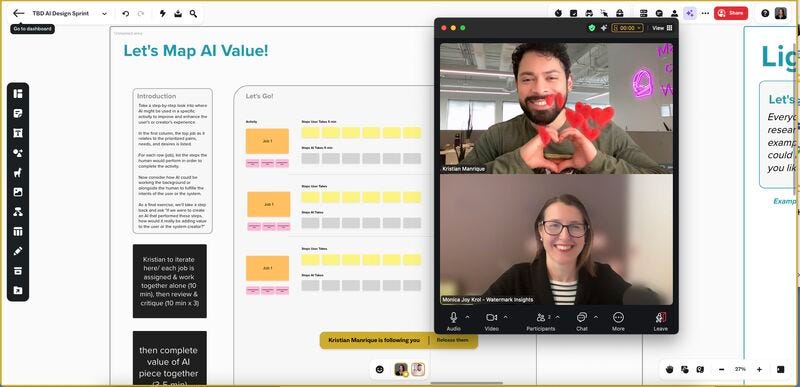800x387 pixels.
Task: Select the sticky note tool
Action: pyautogui.click(x=18, y=113)
